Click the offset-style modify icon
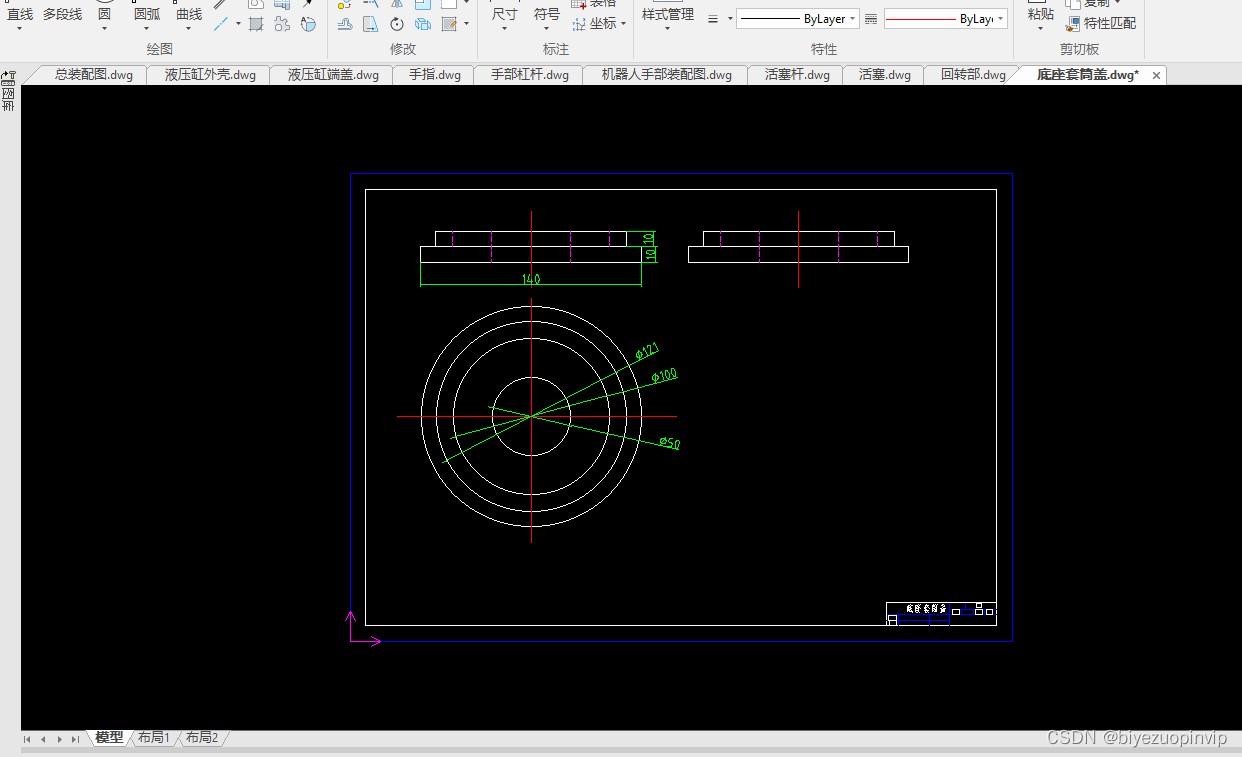Image resolution: width=1242 pixels, height=757 pixels. (x=345, y=23)
